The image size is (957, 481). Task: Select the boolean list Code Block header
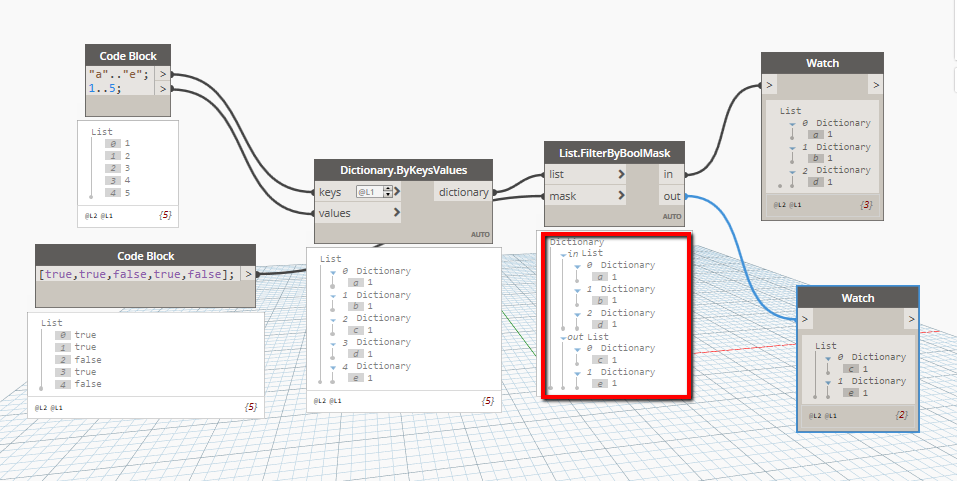click(145, 256)
